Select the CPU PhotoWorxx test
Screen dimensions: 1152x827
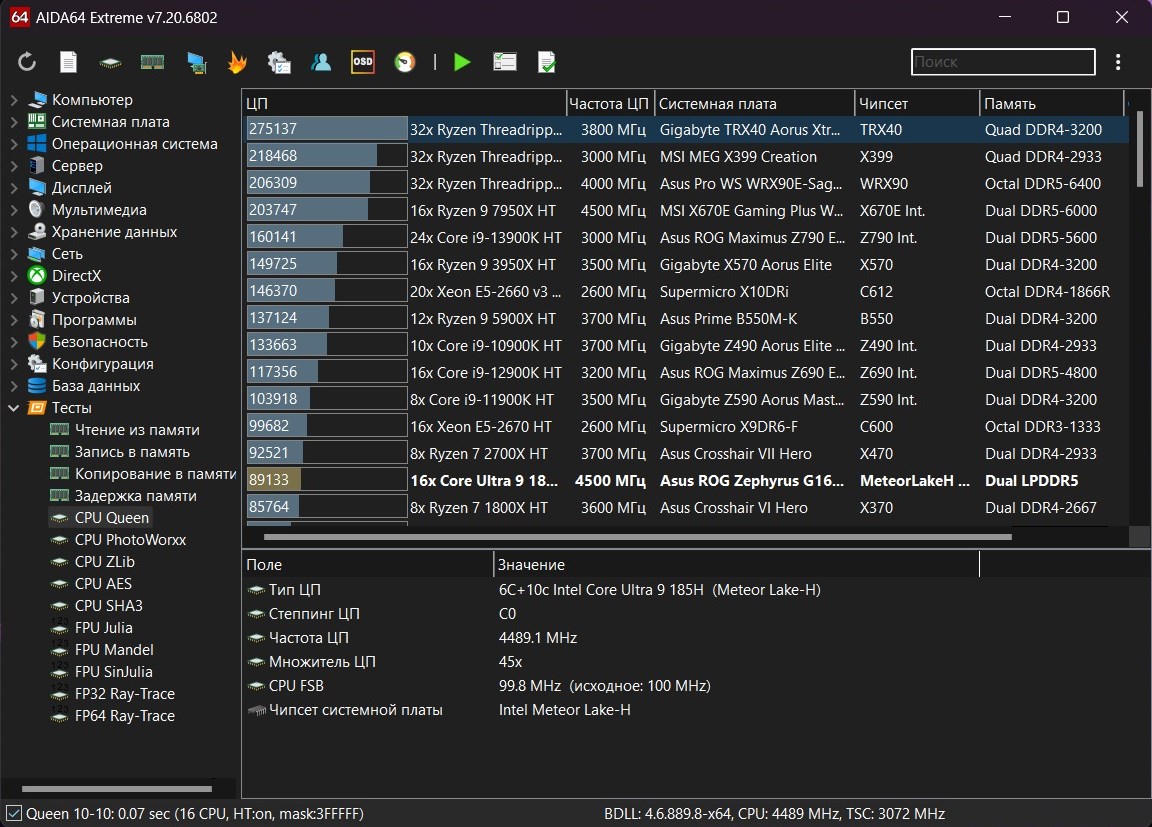130,540
